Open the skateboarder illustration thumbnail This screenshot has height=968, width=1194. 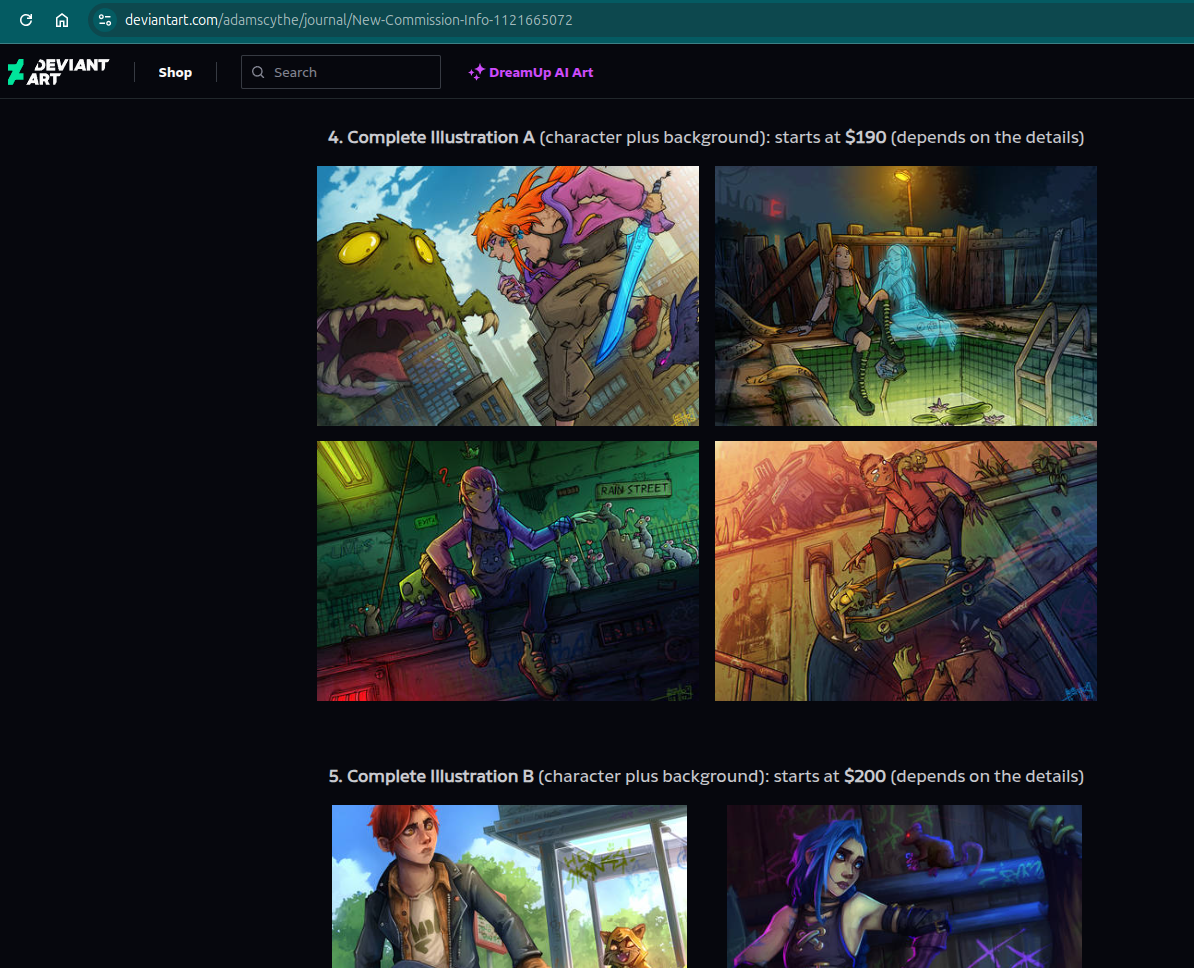point(905,571)
